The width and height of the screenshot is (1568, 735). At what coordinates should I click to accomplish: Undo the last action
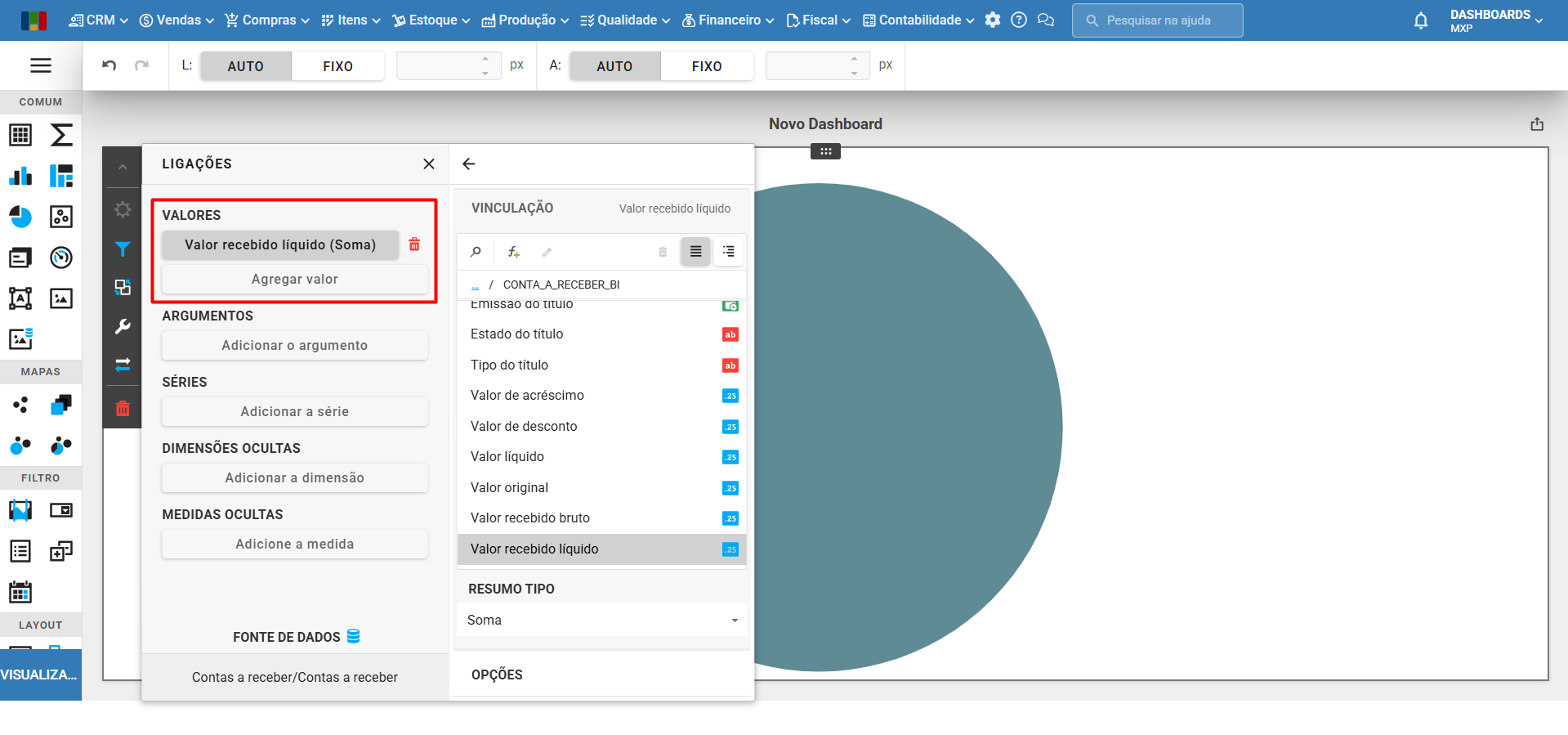point(109,65)
